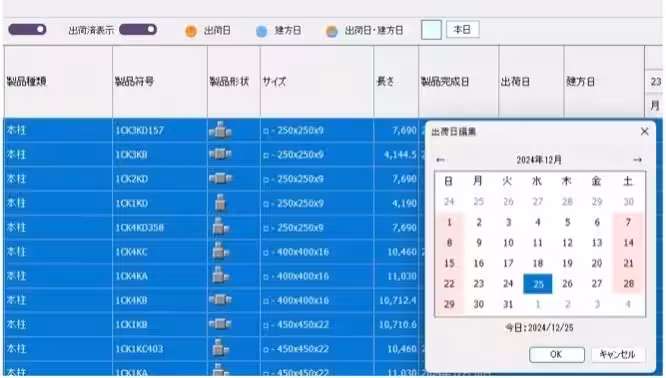Click the length value 4,144.5
The height and width of the screenshot is (378, 666).
400,155
